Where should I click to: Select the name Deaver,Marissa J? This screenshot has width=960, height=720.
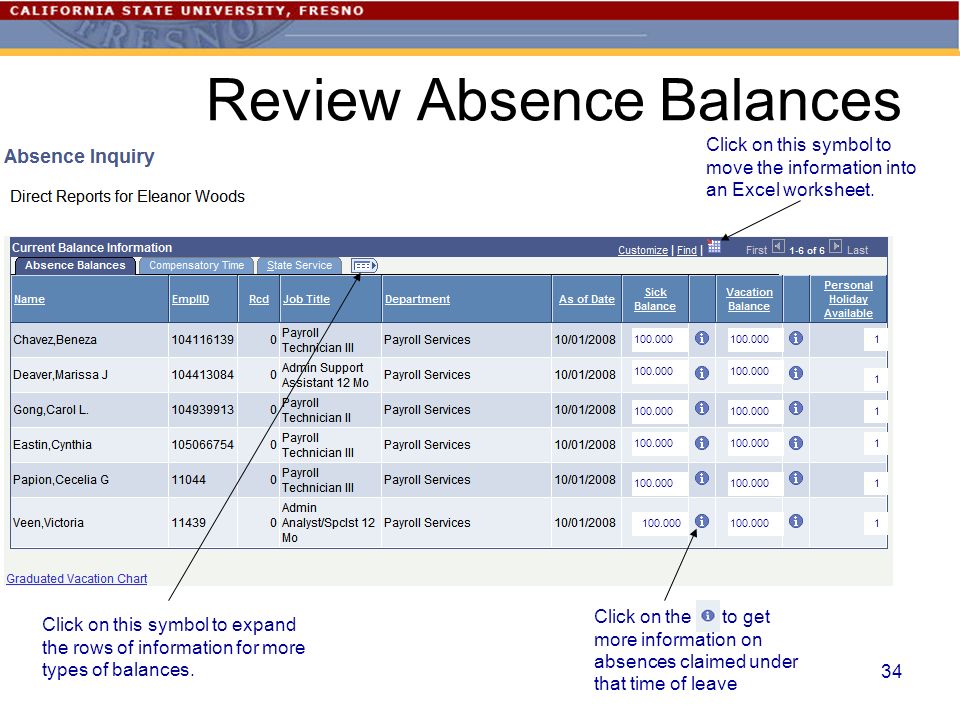tap(60, 375)
